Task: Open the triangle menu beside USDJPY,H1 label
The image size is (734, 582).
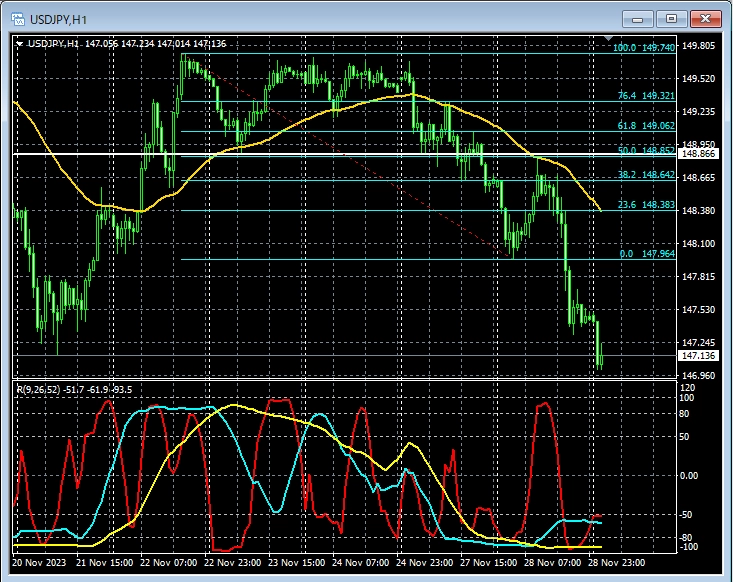Action: point(20,43)
